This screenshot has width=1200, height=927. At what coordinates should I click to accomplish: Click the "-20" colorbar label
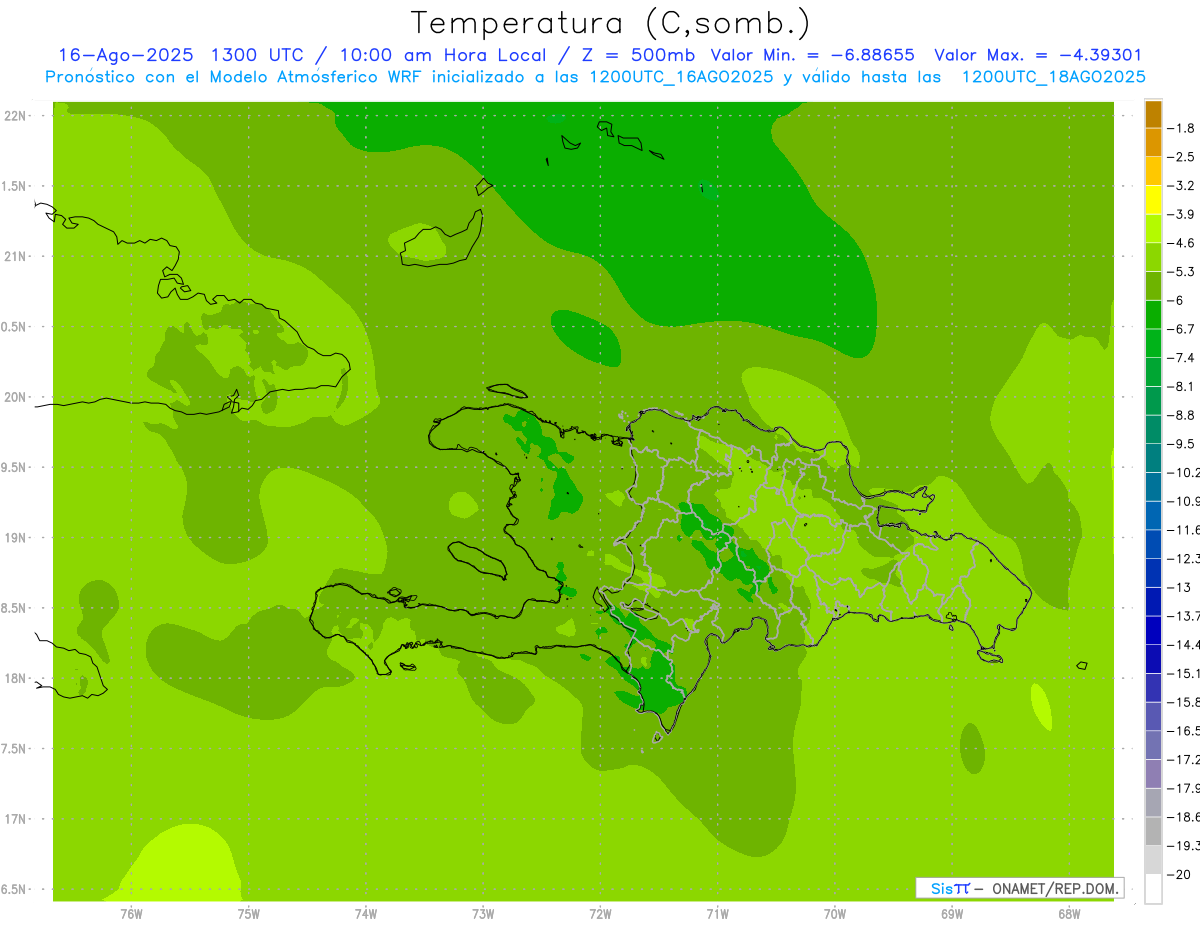pos(1180,874)
